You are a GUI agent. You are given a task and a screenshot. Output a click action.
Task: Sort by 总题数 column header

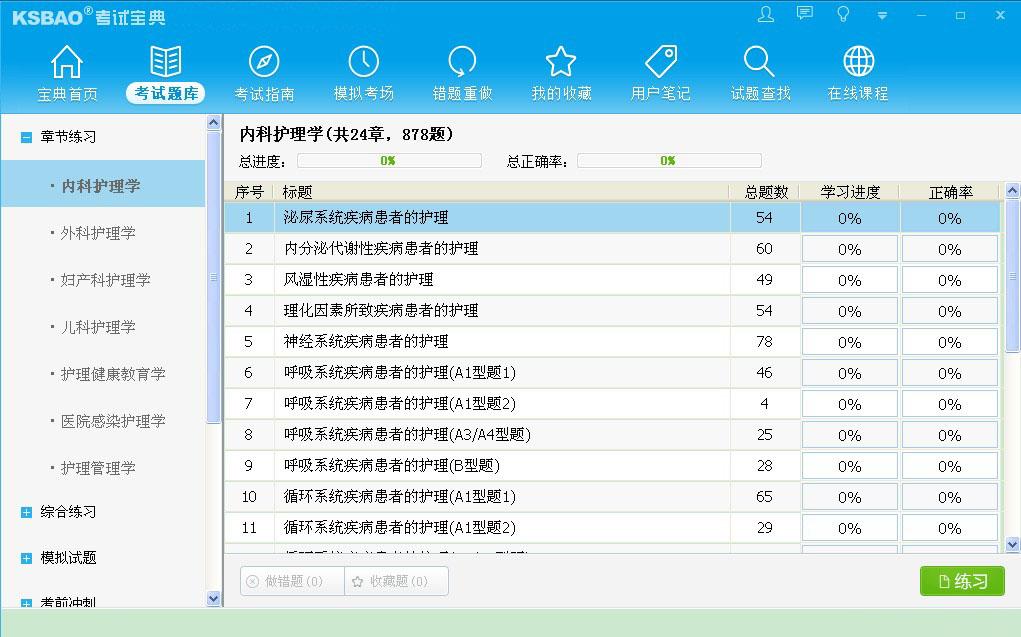click(x=766, y=191)
